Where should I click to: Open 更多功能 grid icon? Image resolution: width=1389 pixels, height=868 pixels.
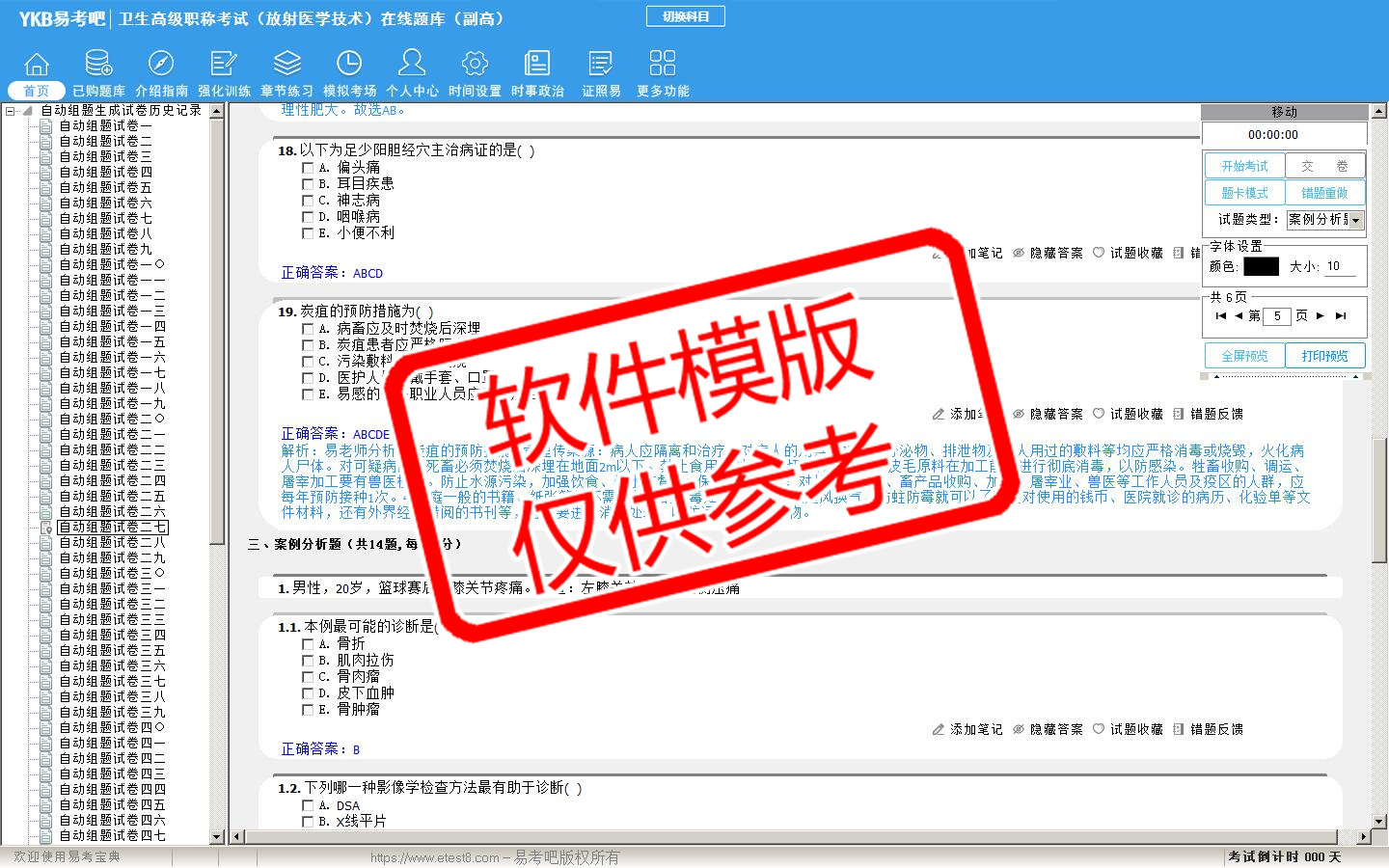(663, 65)
